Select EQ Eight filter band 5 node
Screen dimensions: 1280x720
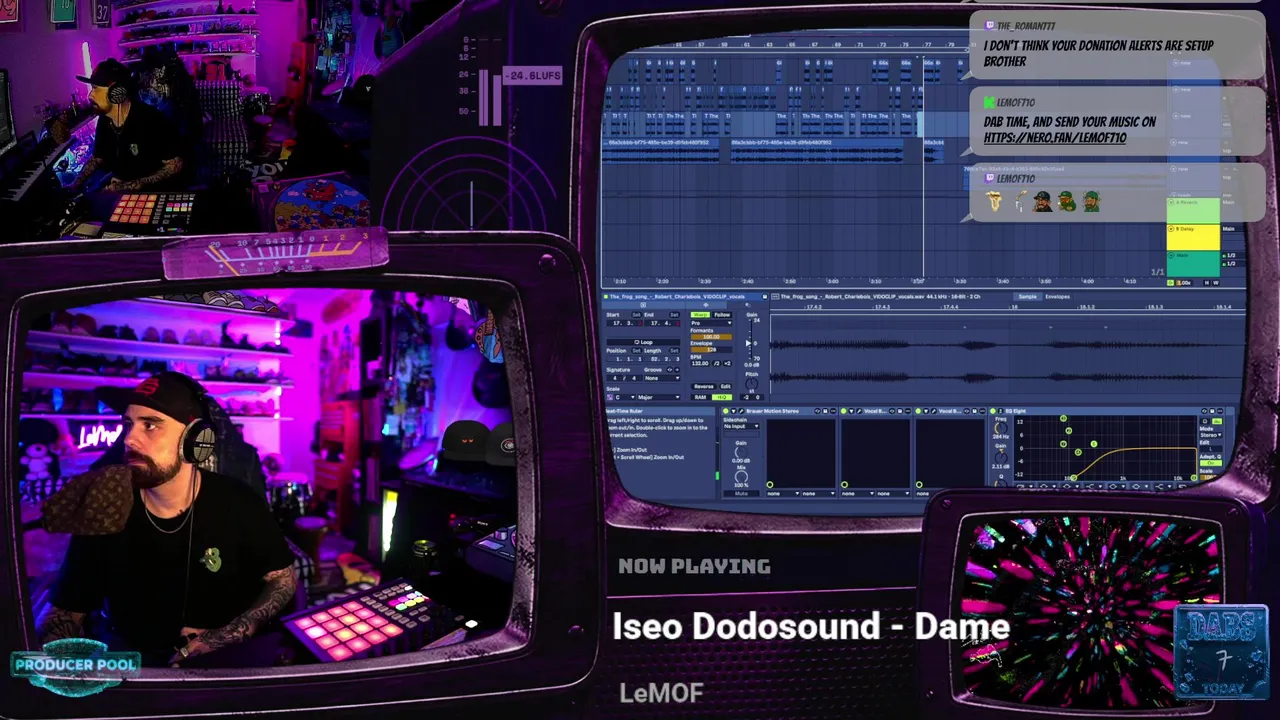tap(1094, 444)
